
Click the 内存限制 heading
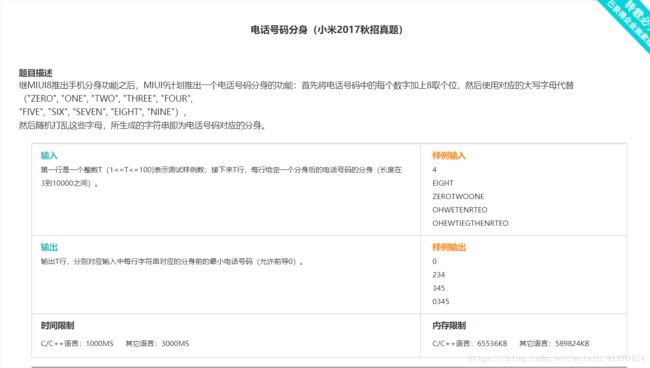tap(449, 325)
